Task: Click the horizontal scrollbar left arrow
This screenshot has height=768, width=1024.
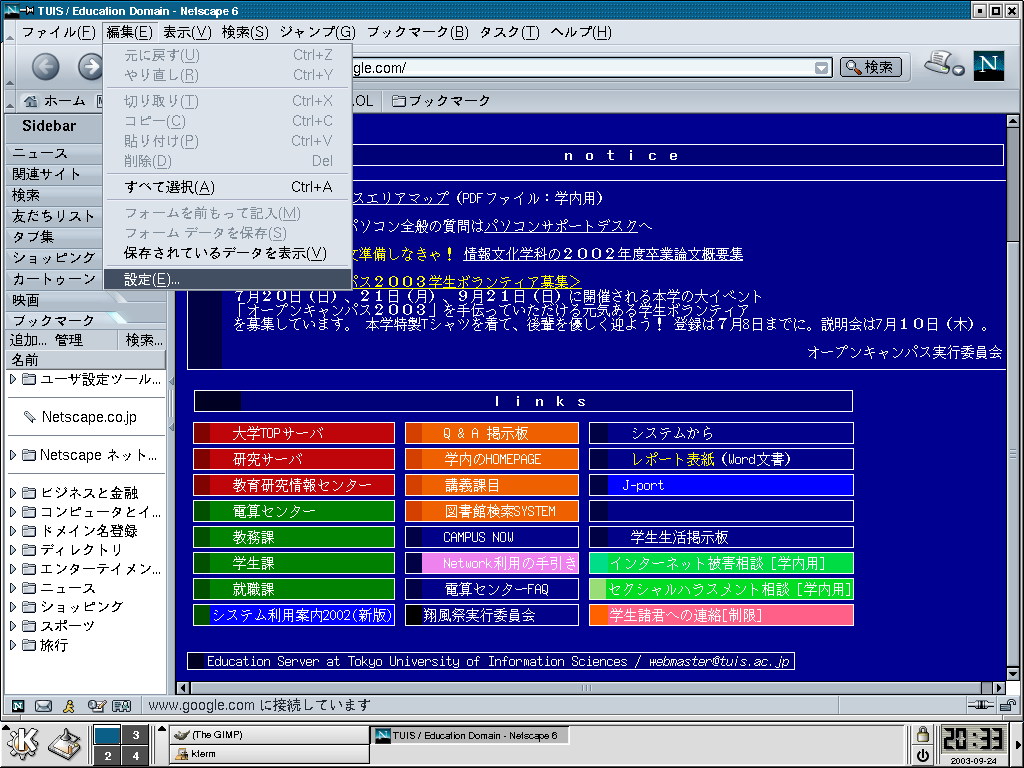Action: pos(184,688)
